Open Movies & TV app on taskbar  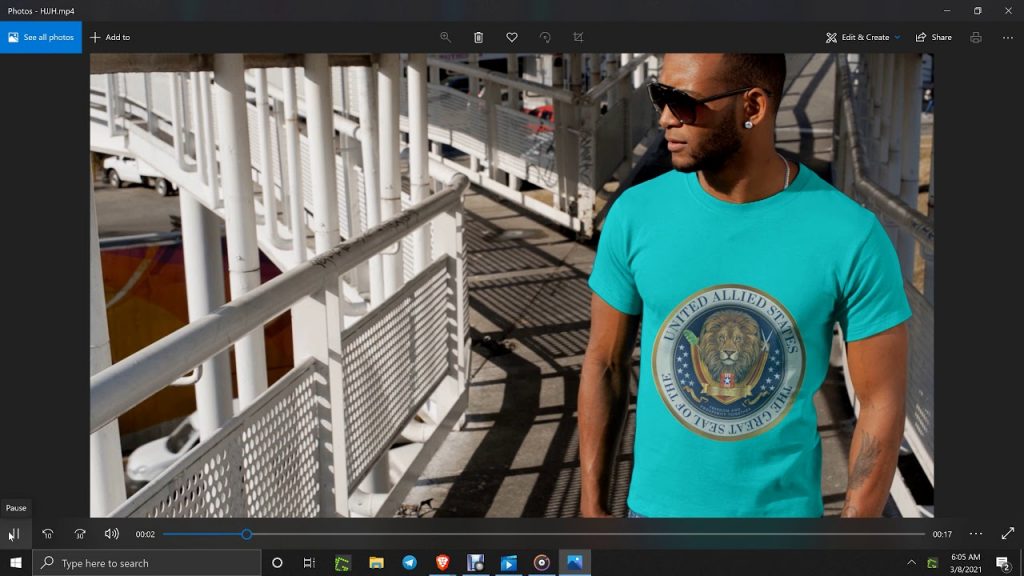point(509,563)
